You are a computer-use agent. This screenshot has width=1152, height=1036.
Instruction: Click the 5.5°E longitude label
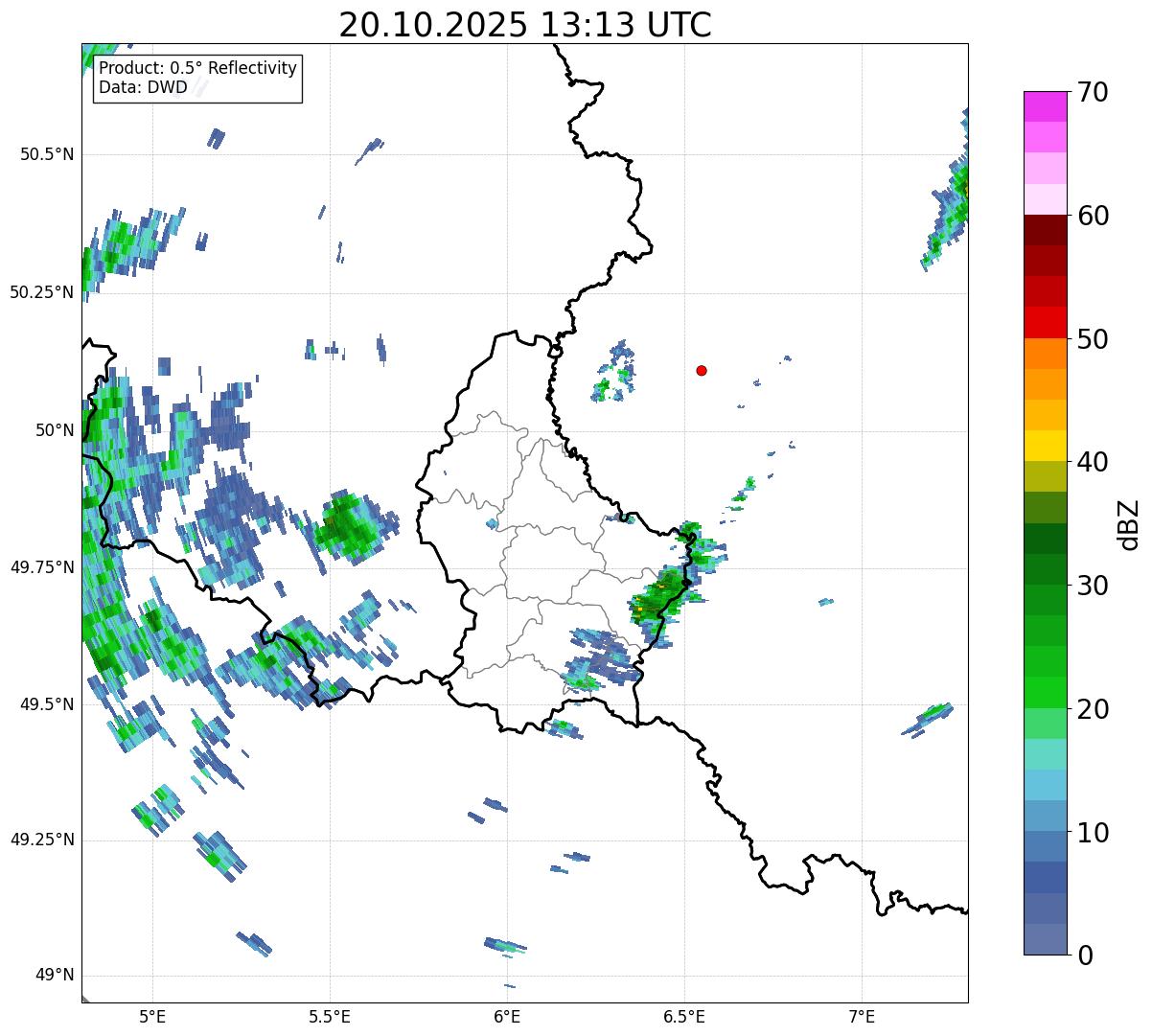tap(330, 1017)
